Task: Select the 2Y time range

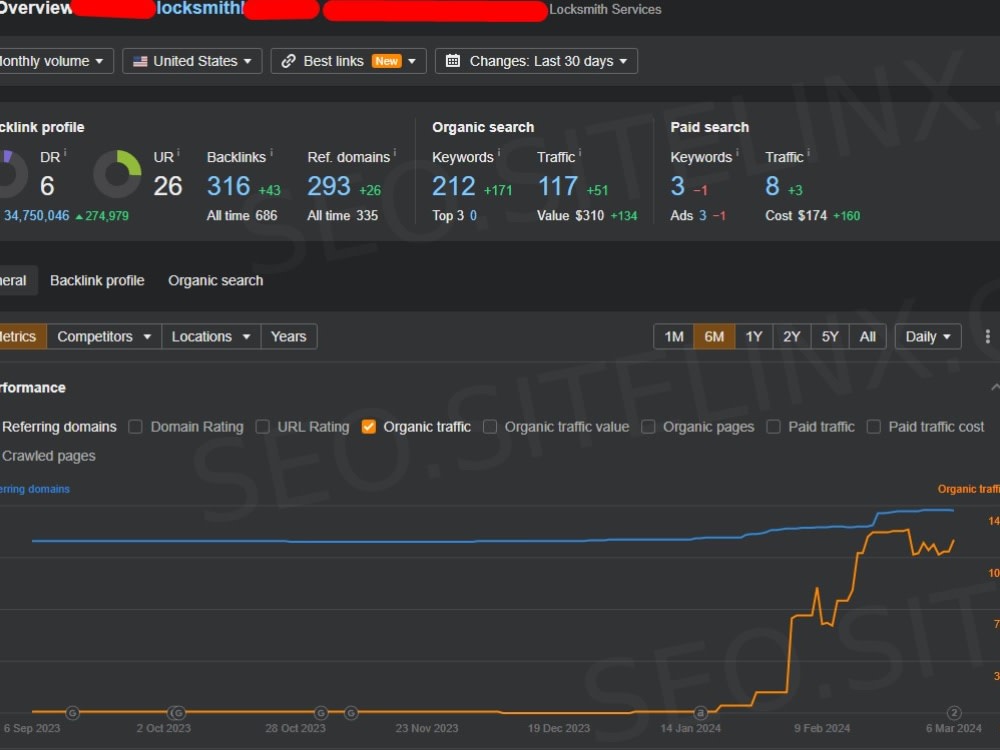Action: (x=791, y=336)
